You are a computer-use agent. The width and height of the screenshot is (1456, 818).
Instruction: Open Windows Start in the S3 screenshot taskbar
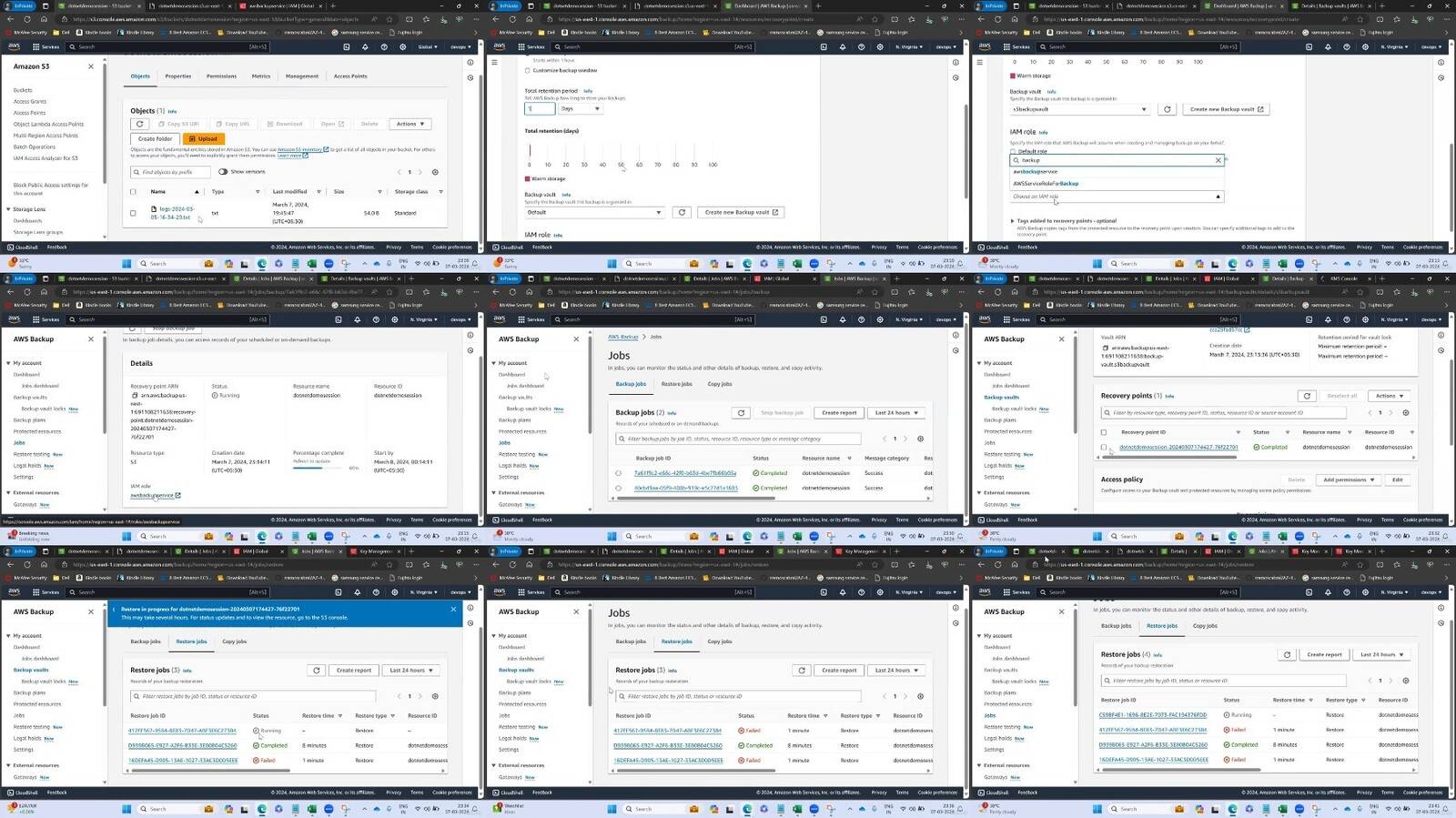click(126, 264)
